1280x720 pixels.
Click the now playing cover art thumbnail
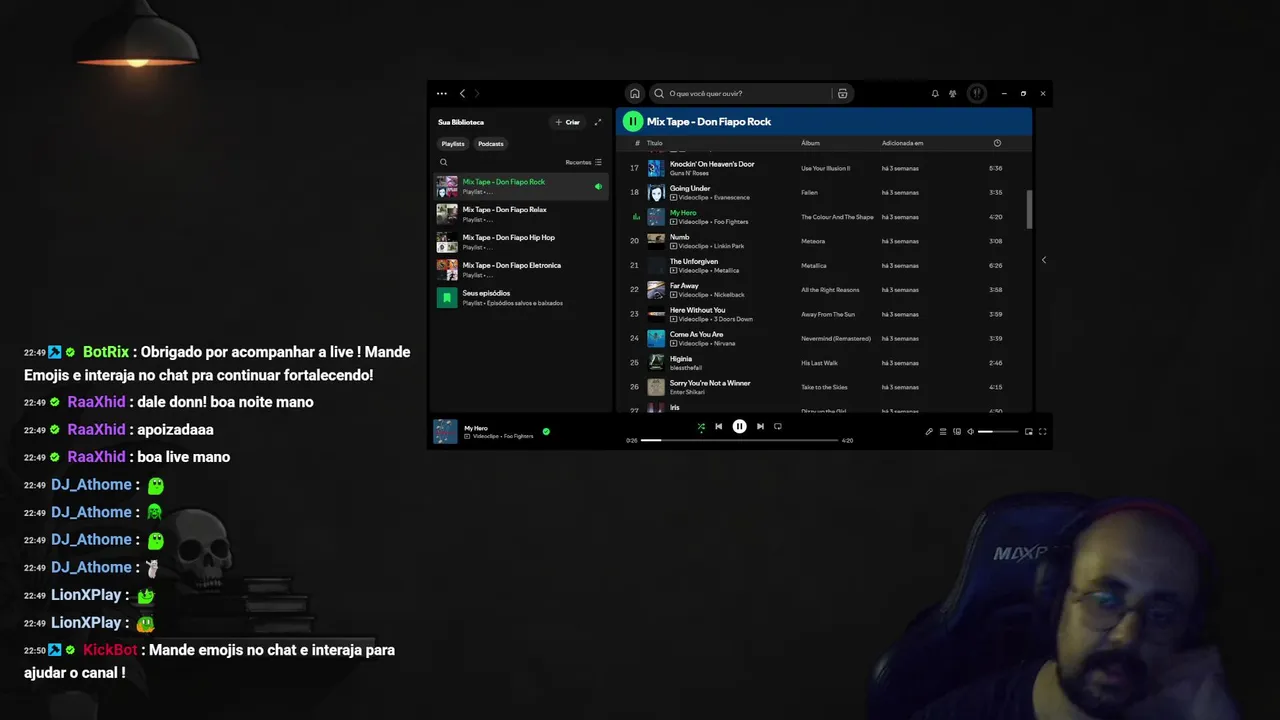click(x=445, y=431)
